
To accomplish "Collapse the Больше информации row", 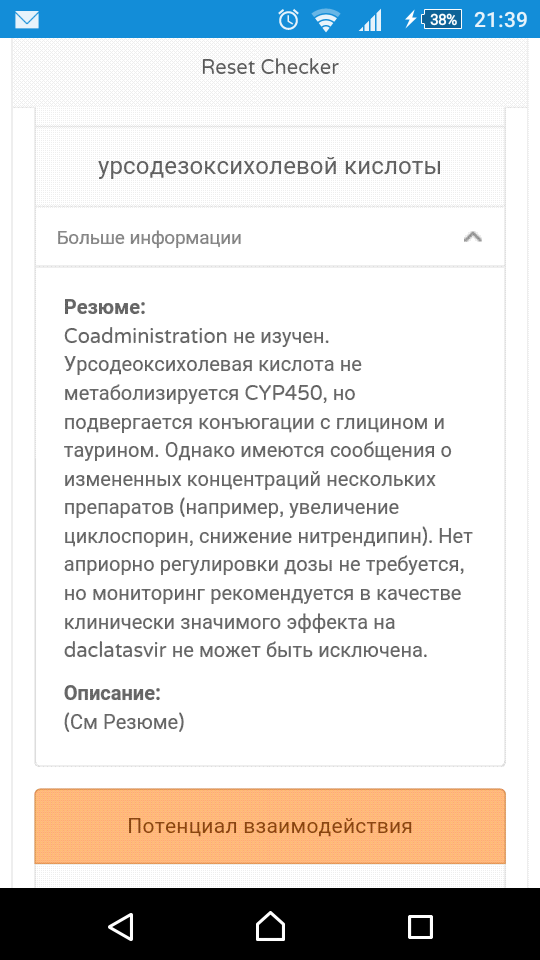I will pyautogui.click(x=270, y=237).
